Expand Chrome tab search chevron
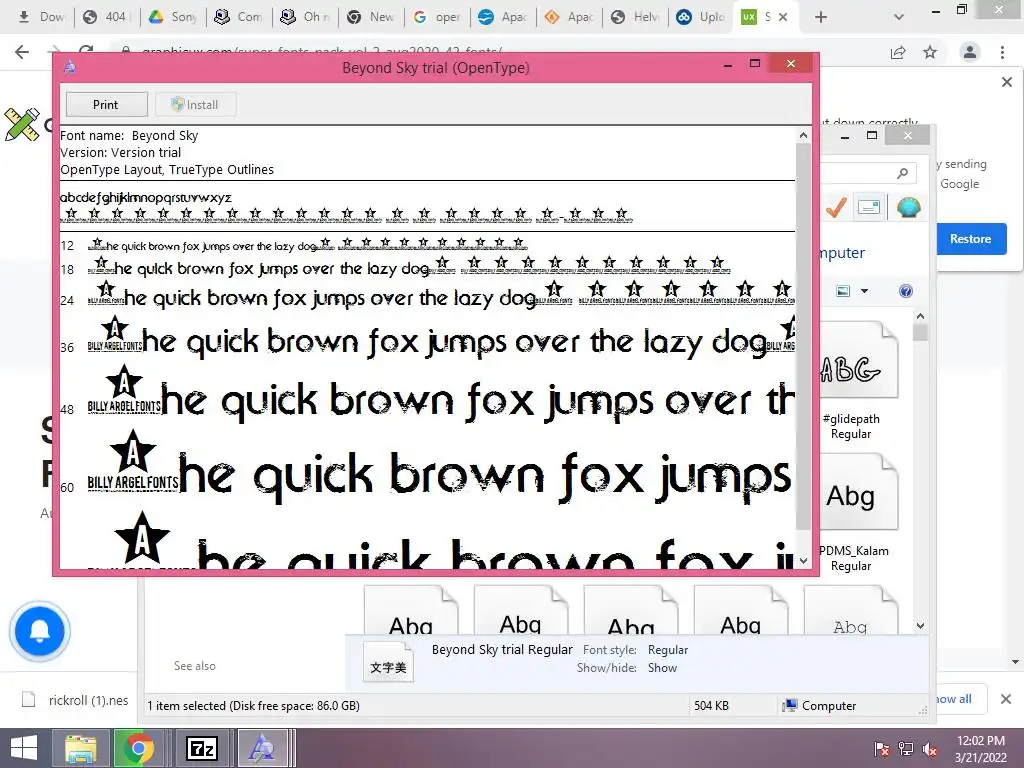This screenshot has height=768, width=1024. coord(899,17)
